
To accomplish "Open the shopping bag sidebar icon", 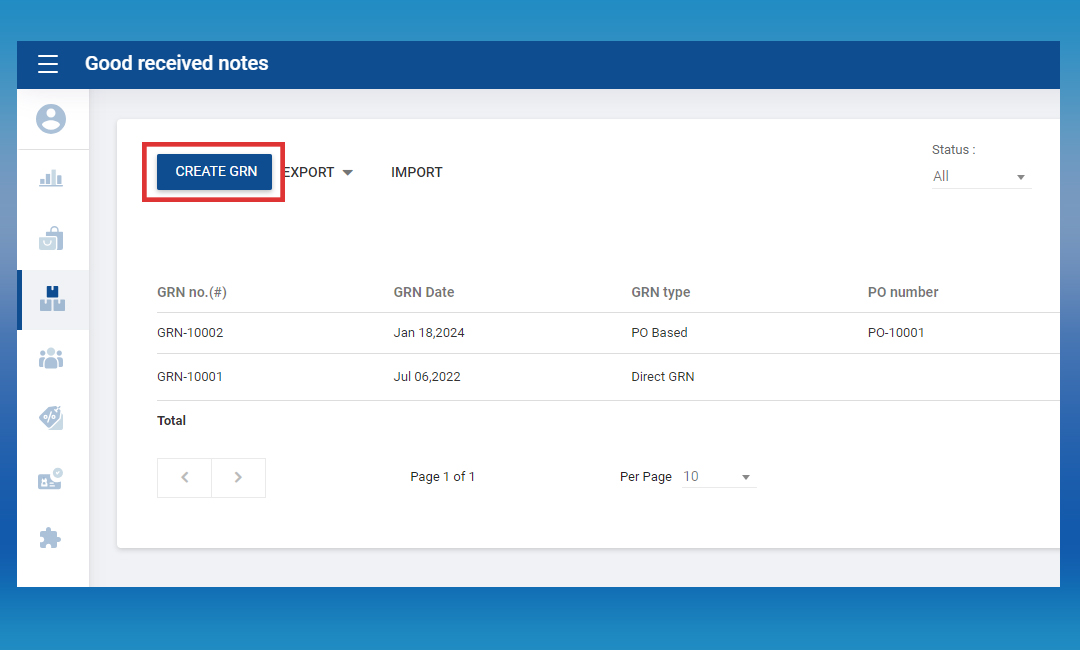I will pyautogui.click(x=51, y=239).
